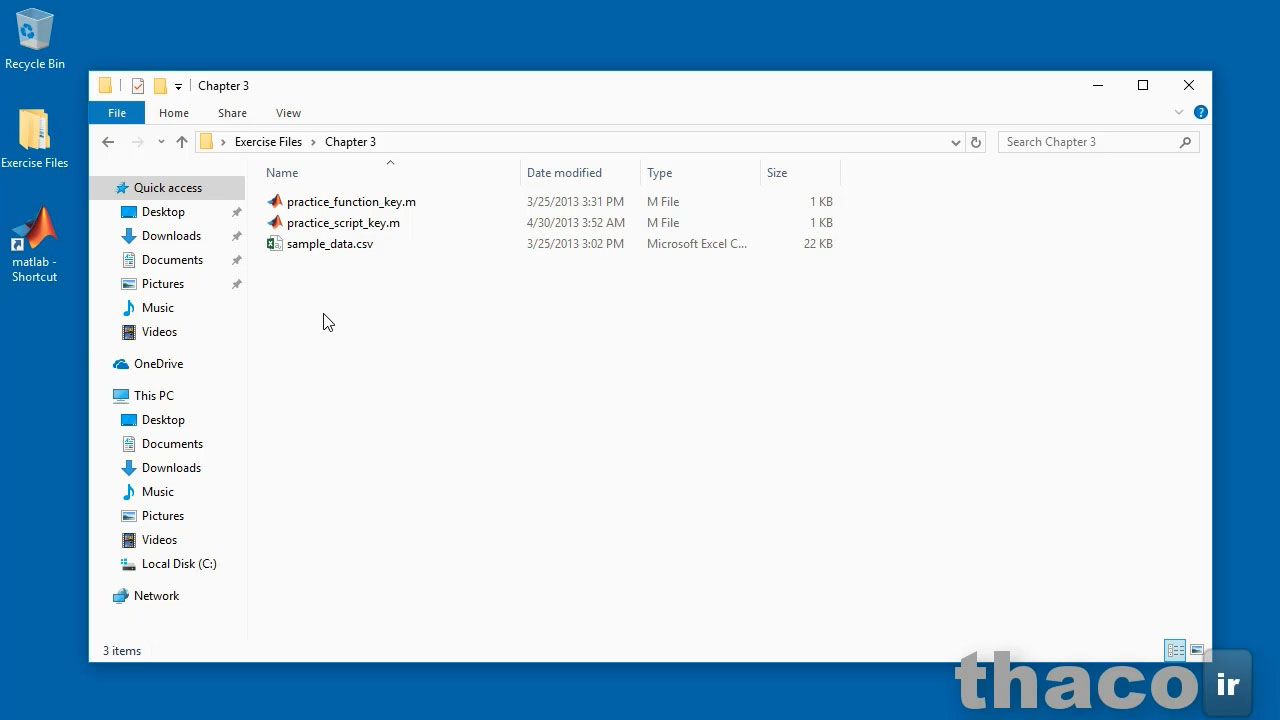Image resolution: width=1280 pixels, height=720 pixels.
Task: Open the Recent locations dropdown arrow
Action: coord(161,142)
